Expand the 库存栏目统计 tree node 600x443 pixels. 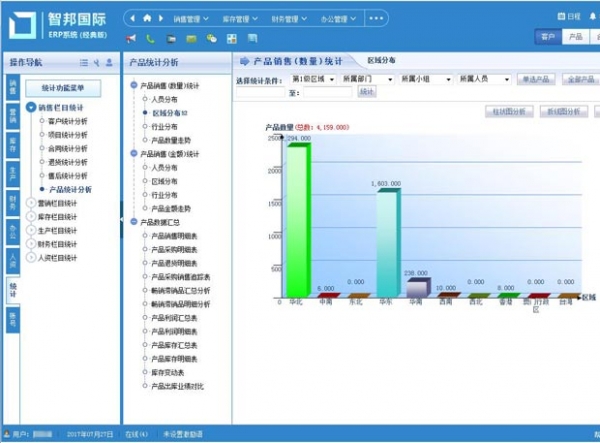point(31,217)
